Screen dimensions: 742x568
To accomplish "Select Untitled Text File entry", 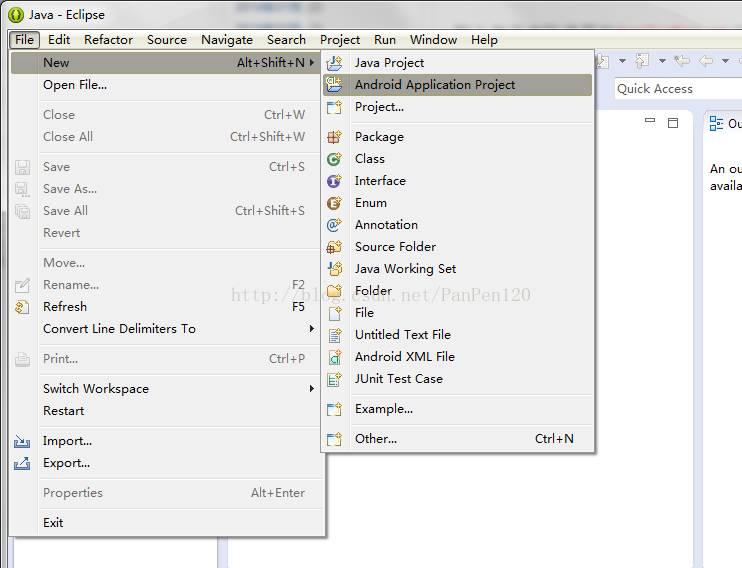I will coord(458,335).
